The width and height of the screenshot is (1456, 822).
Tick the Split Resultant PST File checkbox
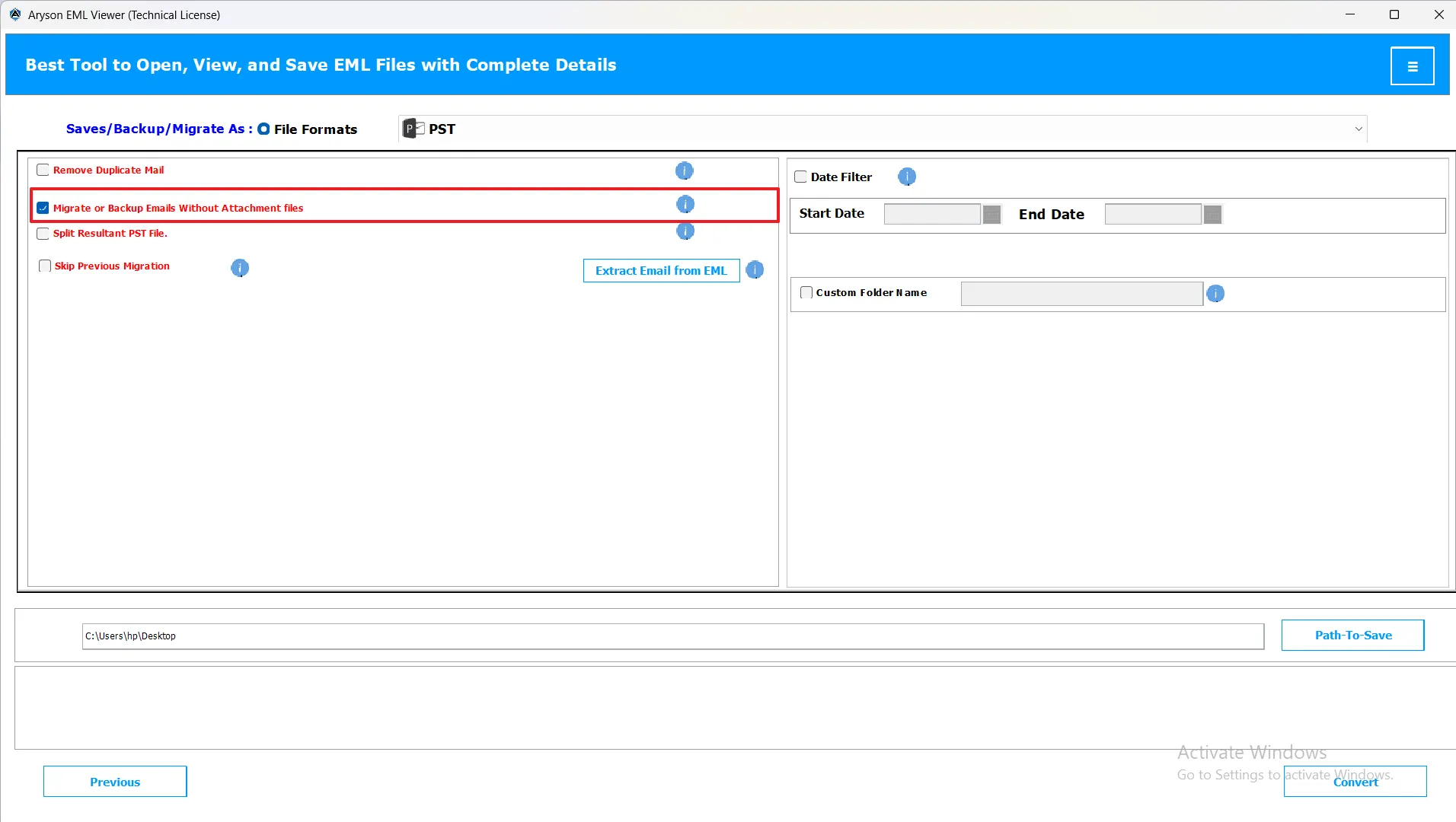pyautogui.click(x=43, y=234)
